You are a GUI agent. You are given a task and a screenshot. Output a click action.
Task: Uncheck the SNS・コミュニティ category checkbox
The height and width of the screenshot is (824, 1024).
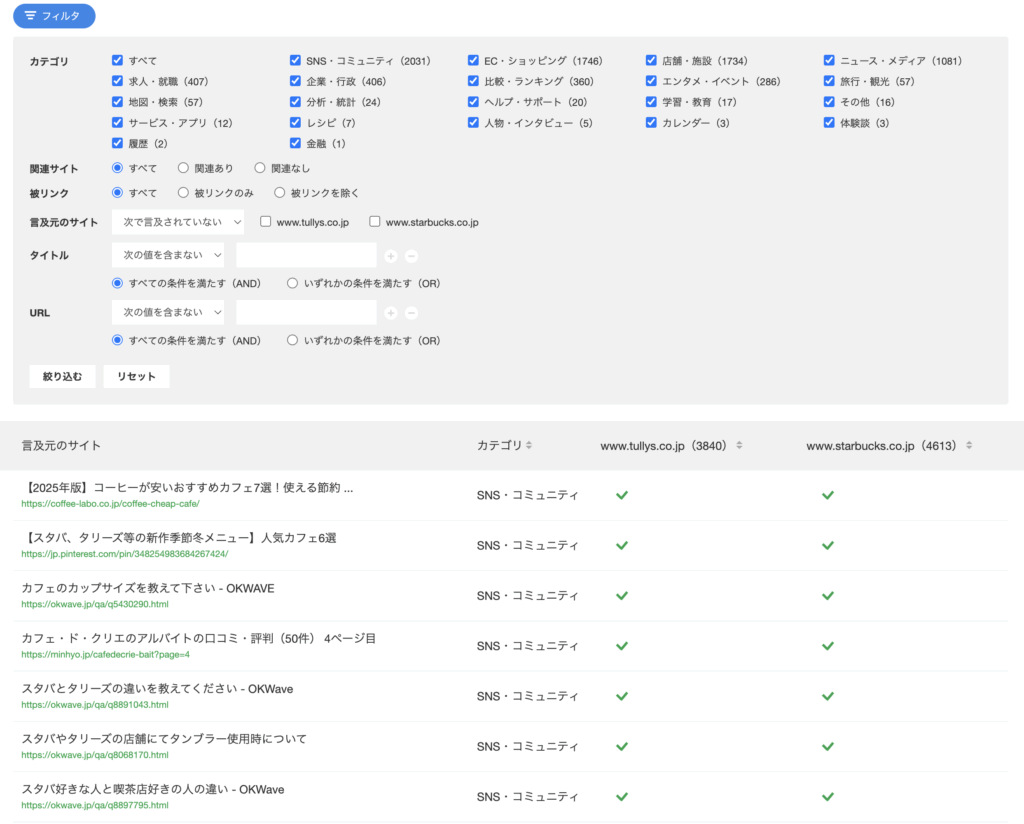pyautogui.click(x=295, y=61)
